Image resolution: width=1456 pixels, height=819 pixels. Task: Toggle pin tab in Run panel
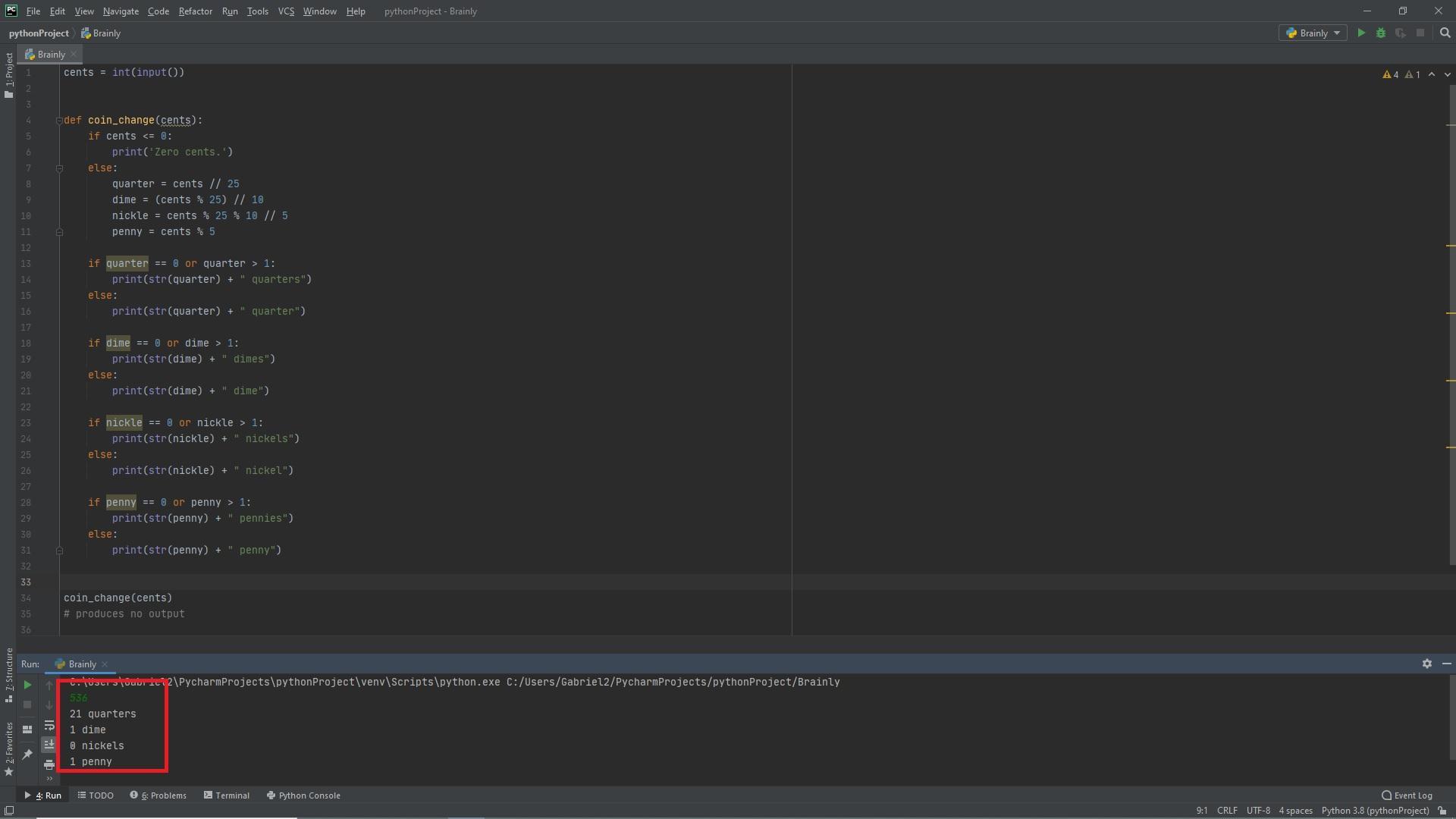click(x=27, y=754)
